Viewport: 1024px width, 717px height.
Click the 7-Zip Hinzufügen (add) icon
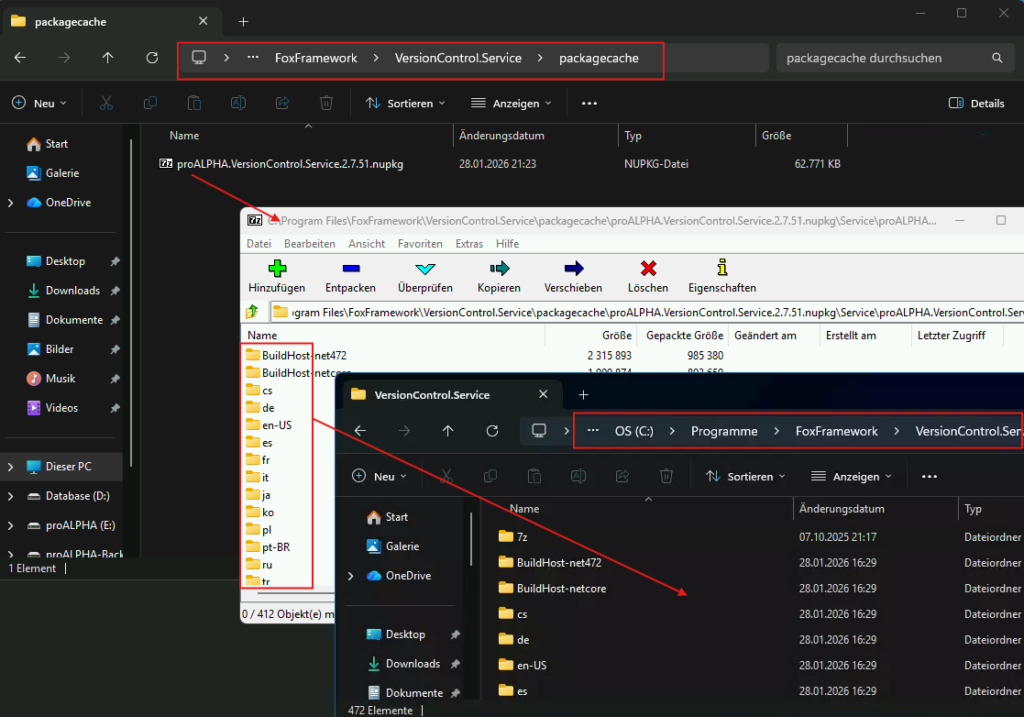(x=277, y=269)
